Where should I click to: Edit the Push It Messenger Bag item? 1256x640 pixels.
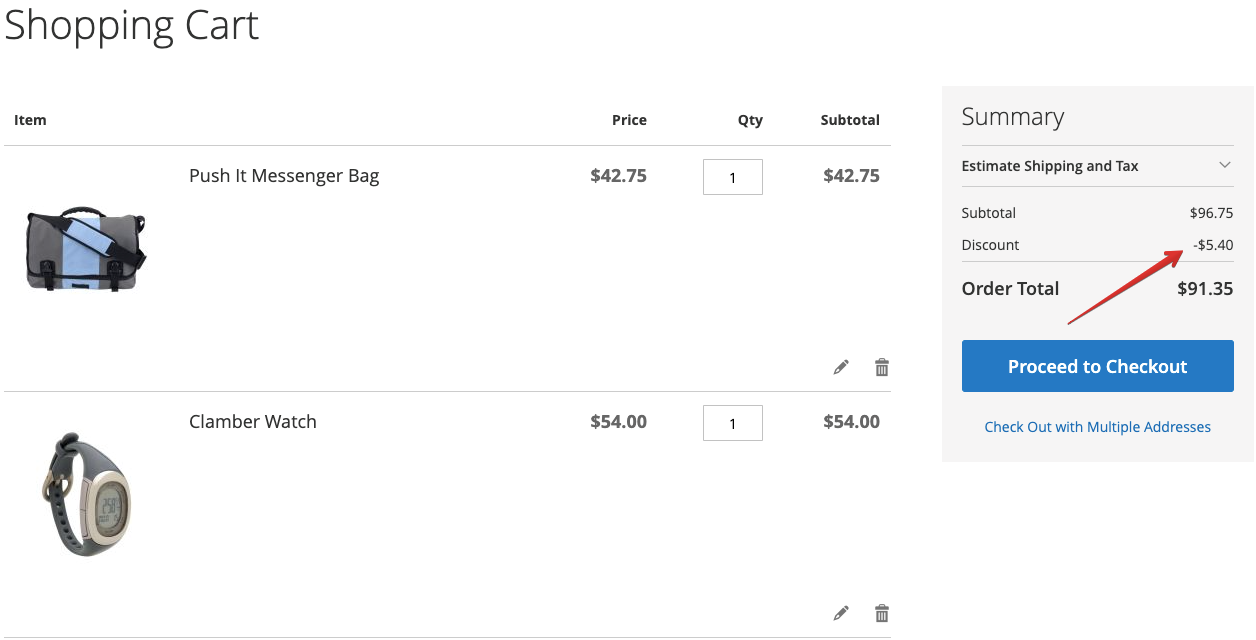[x=841, y=367]
